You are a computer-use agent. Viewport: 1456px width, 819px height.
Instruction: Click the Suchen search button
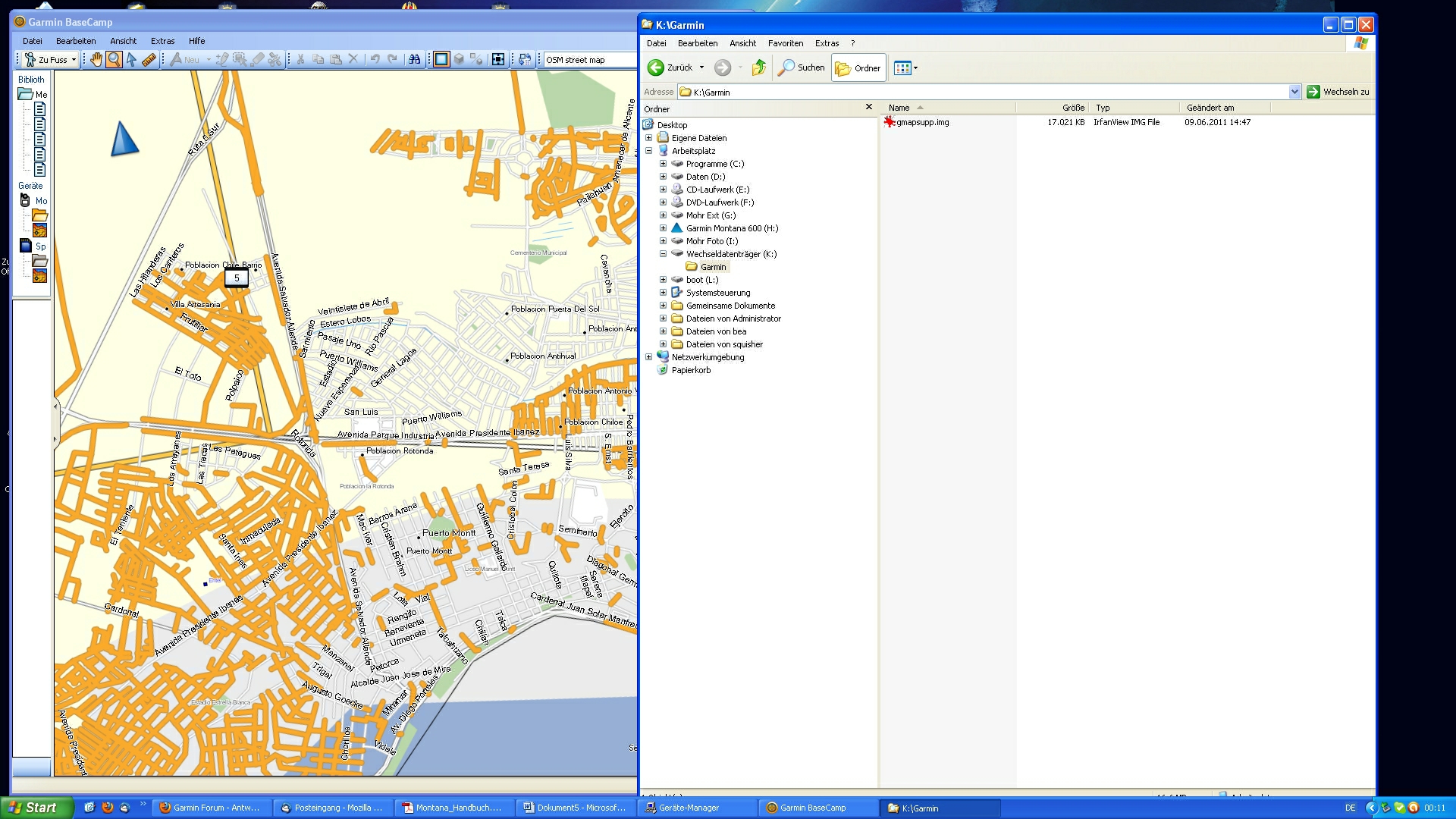click(x=802, y=67)
